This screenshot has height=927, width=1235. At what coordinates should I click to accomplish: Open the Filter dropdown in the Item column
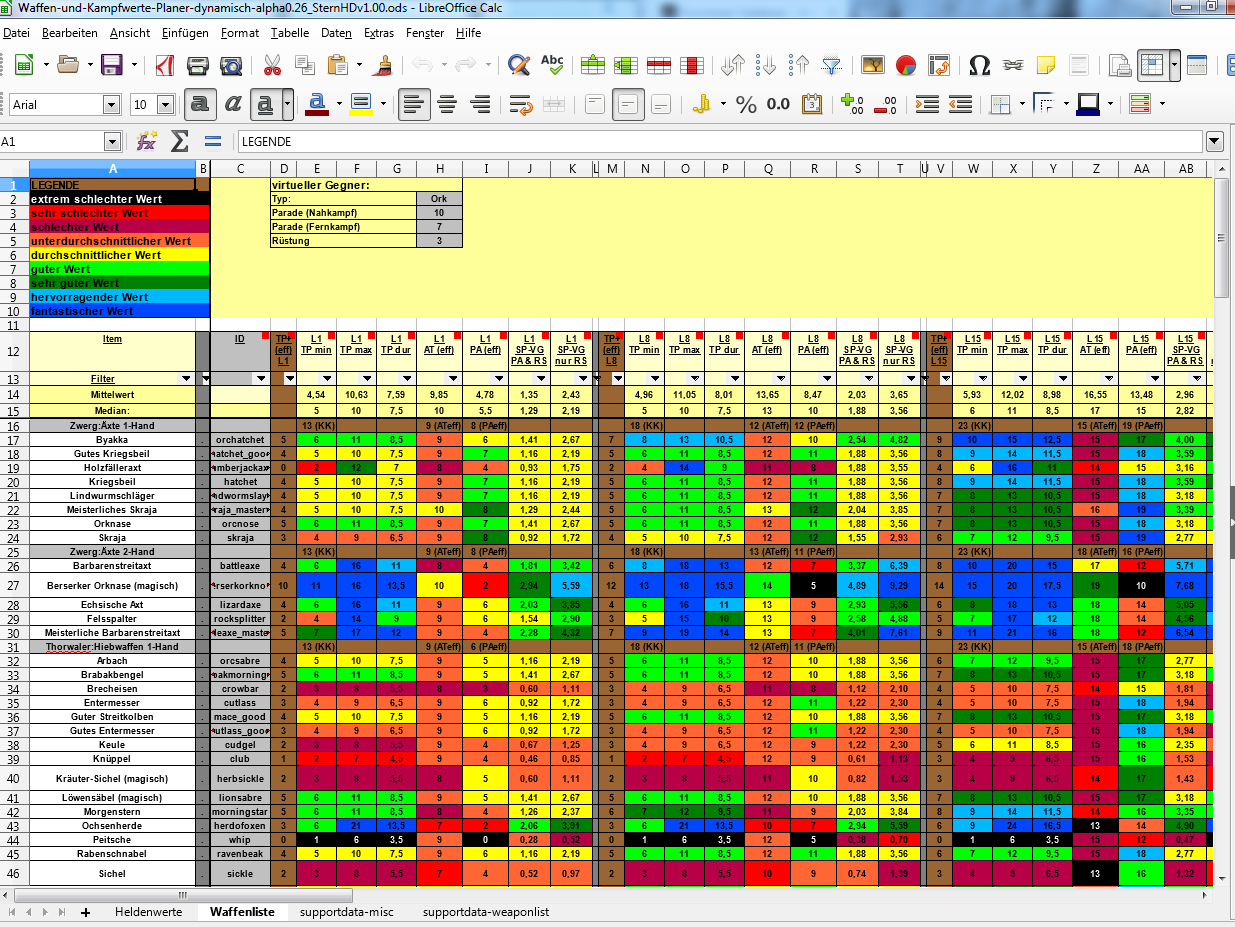(186, 379)
